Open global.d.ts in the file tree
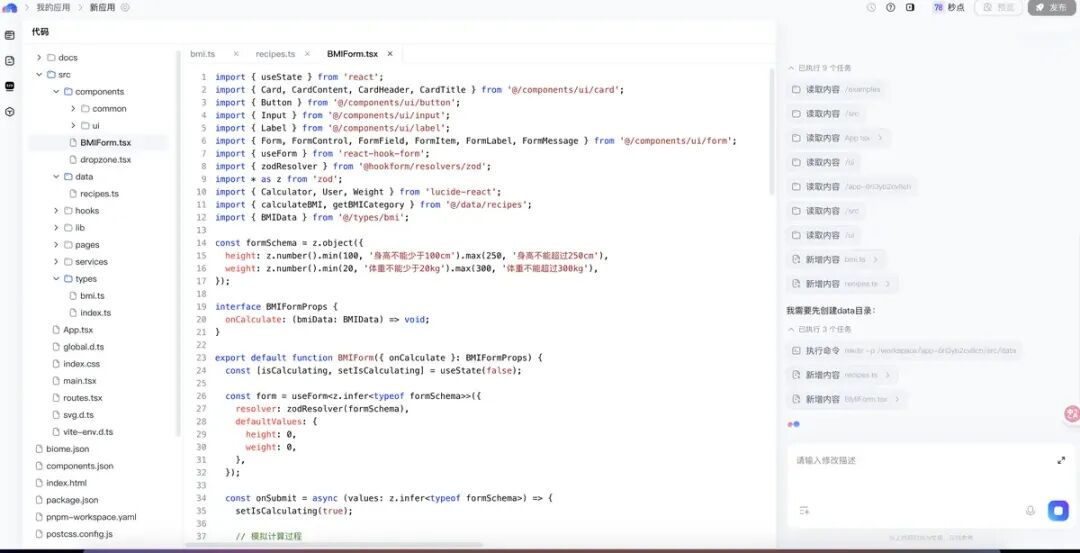1080x553 pixels. (x=77, y=347)
